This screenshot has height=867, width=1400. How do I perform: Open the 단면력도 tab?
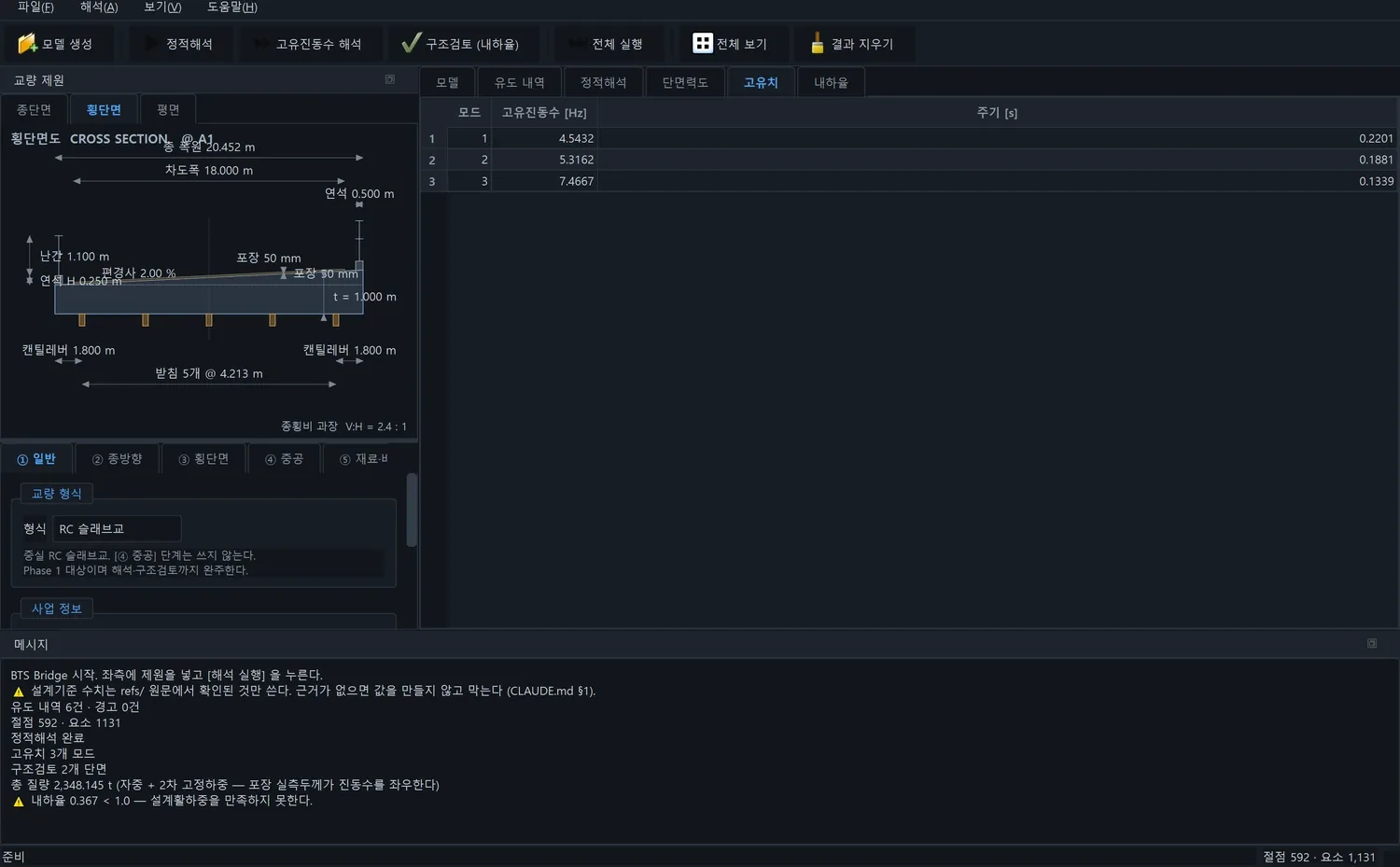click(x=685, y=82)
